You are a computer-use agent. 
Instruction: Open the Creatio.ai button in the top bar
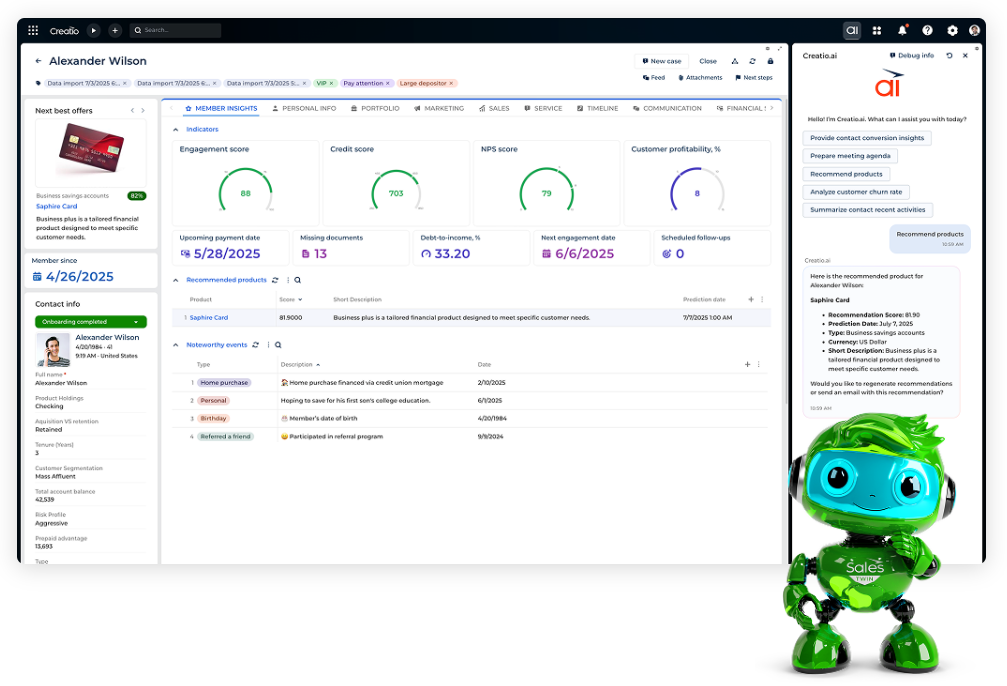click(x=852, y=30)
